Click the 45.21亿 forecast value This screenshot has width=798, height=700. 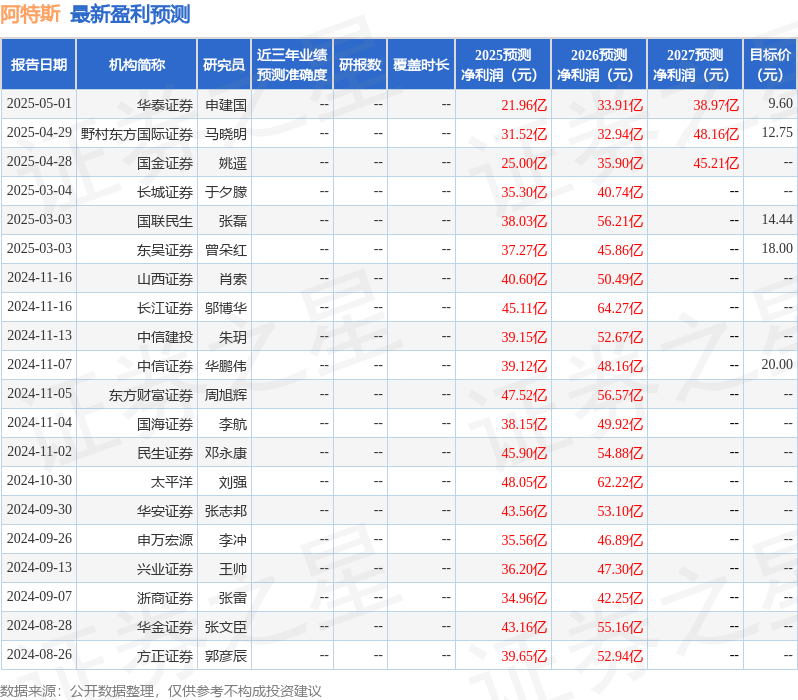(716, 163)
